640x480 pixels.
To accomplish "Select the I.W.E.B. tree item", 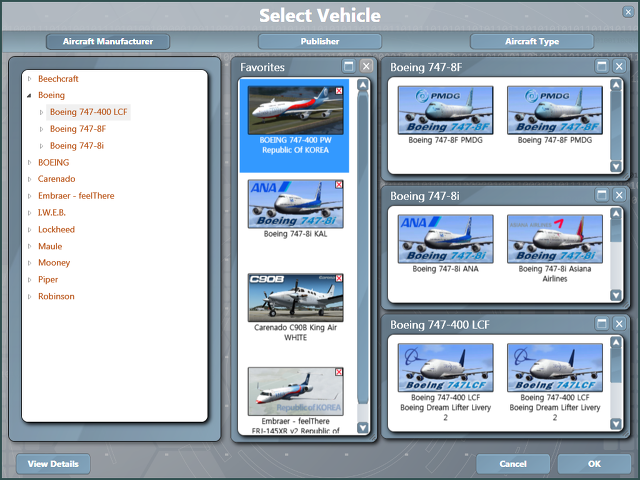I will [51, 213].
